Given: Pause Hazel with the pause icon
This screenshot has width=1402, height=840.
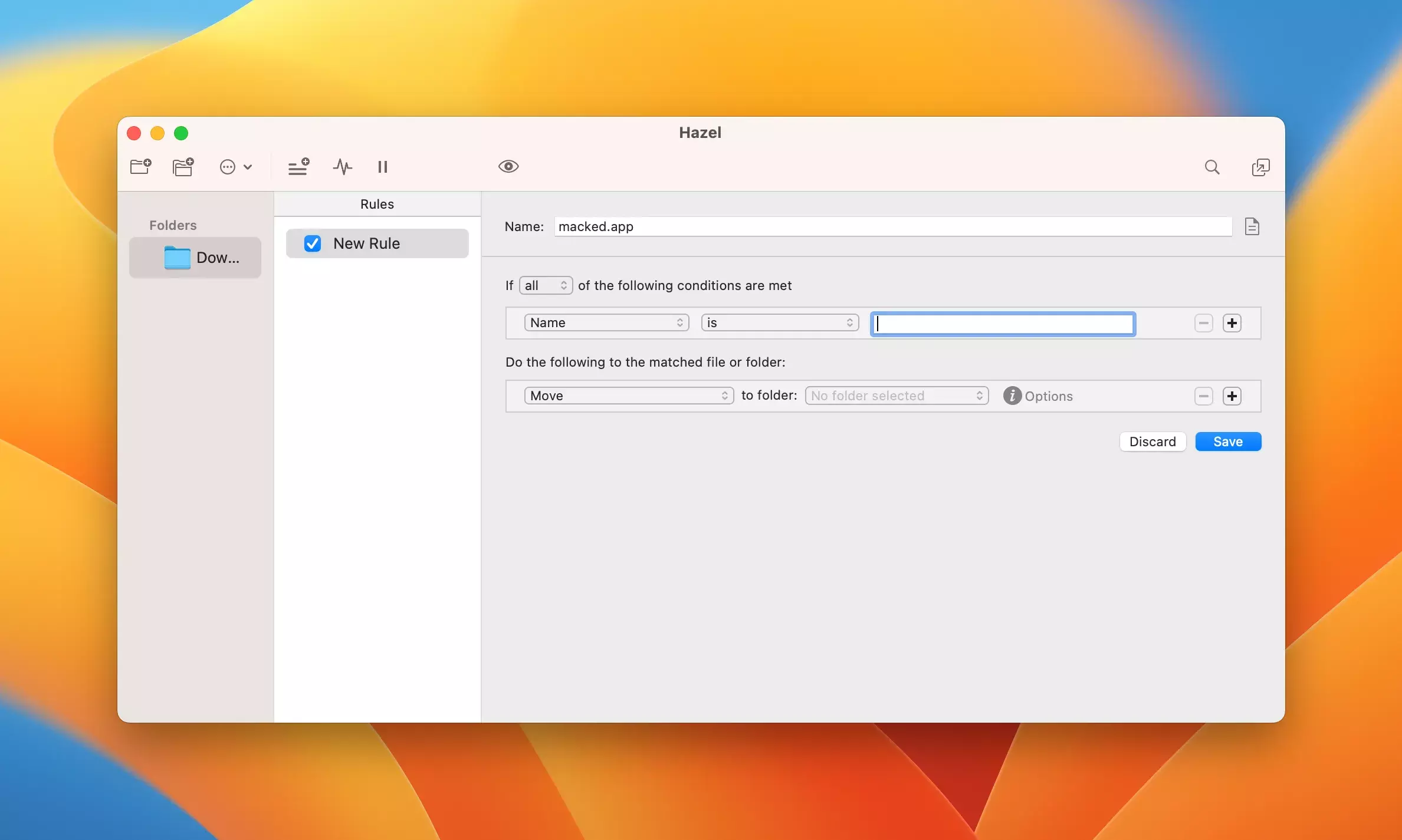Looking at the screenshot, I should tap(382, 167).
